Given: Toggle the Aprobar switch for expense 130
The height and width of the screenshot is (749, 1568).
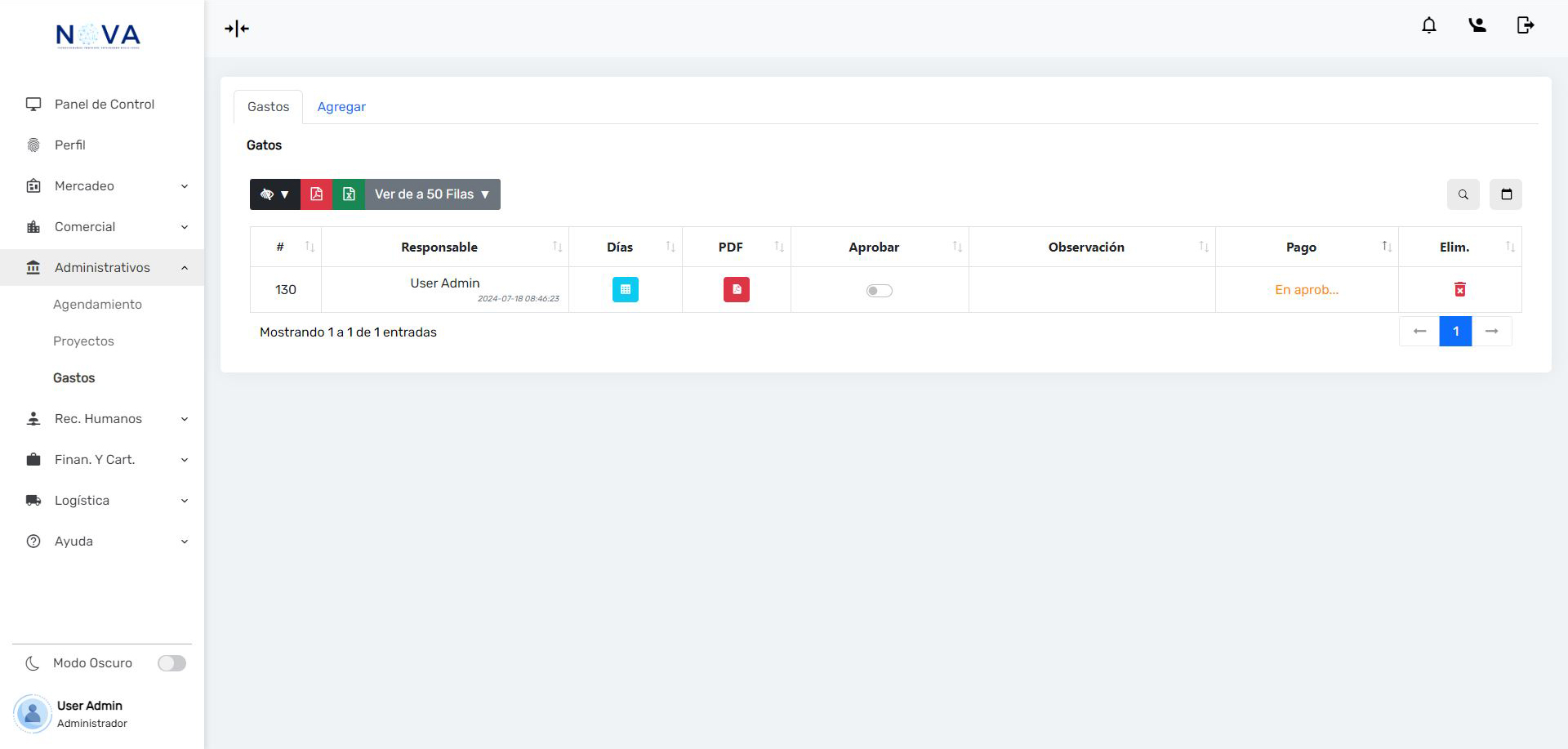Looking at the screenshot, I should [879, 291].
